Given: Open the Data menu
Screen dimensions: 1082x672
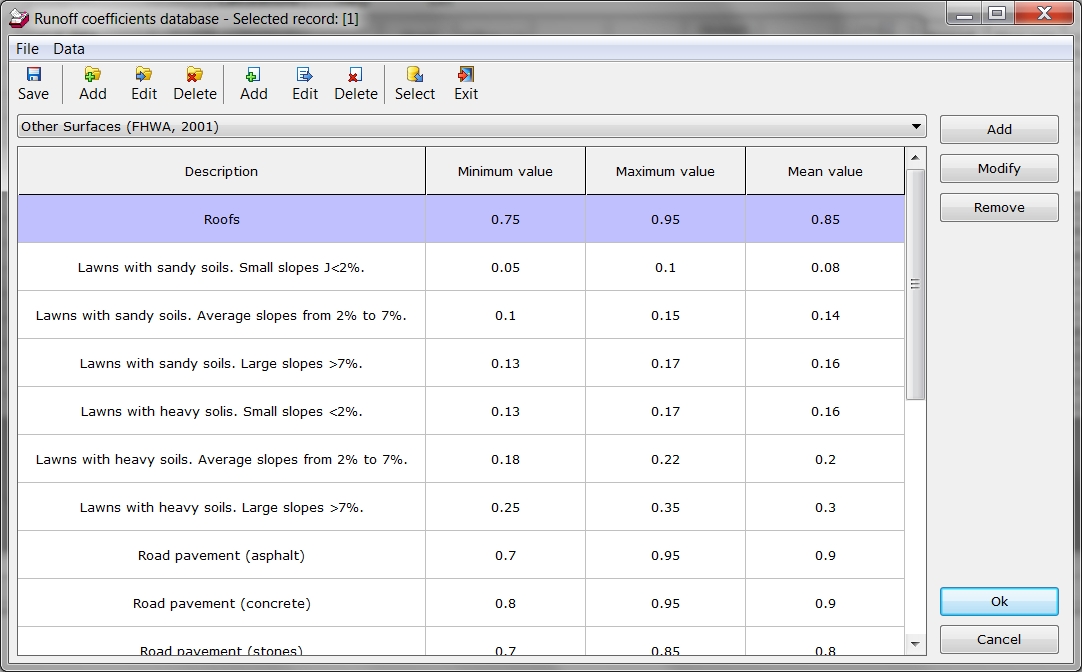Looking at the screenshot, I should pos(69,48).
